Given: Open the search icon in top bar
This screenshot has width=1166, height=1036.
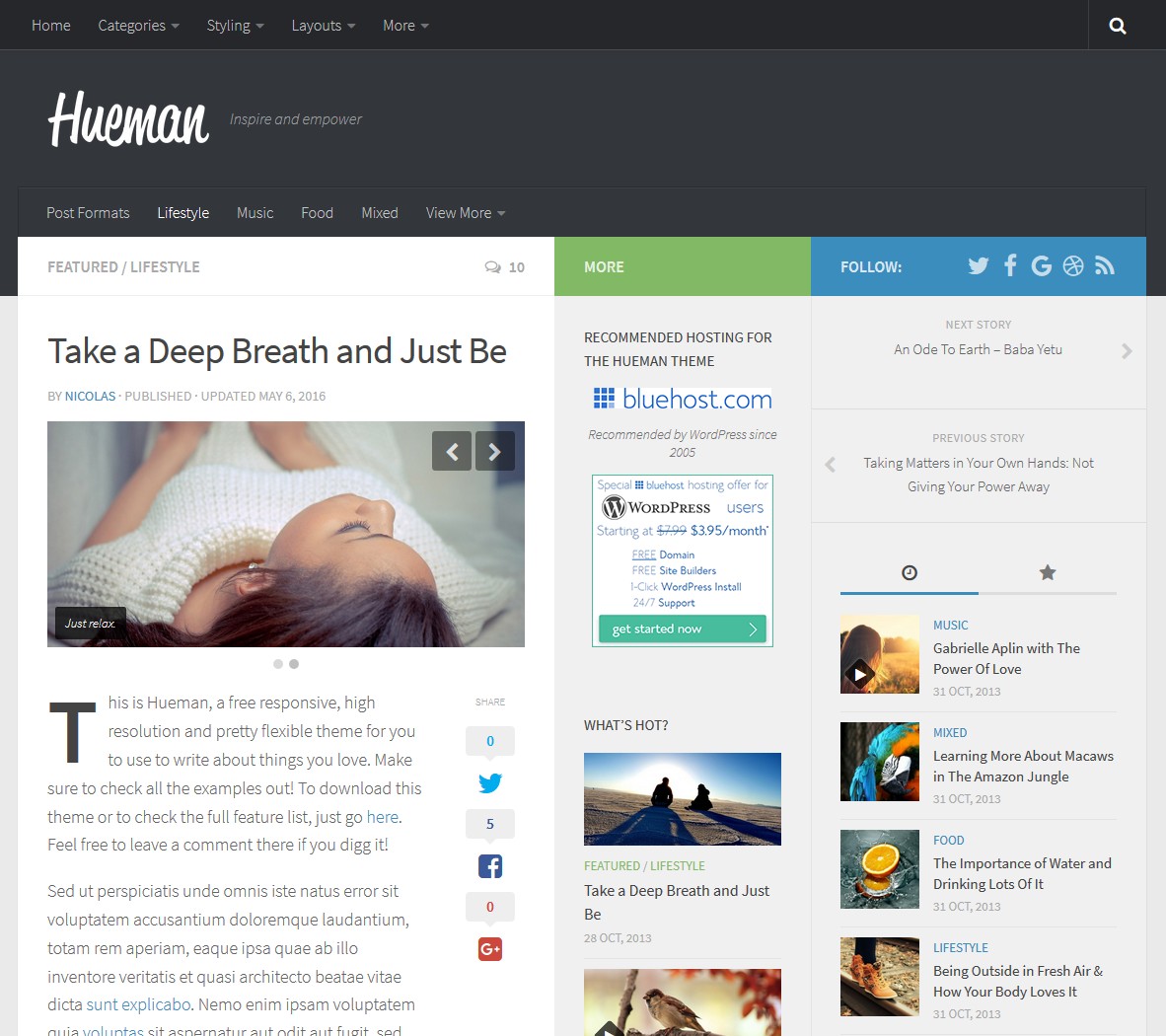Looking at the screenshot, I should tap(1117, 26).
